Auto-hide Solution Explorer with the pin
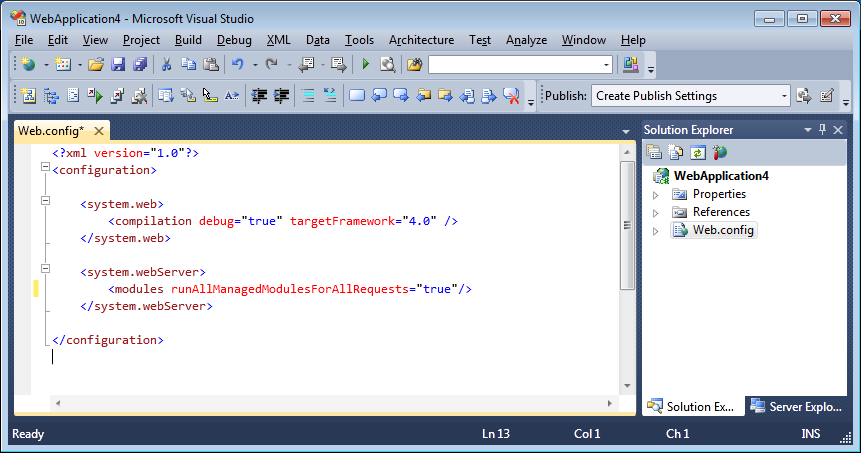Viewport: 865px width, 456px height. [x=823, y=130]
